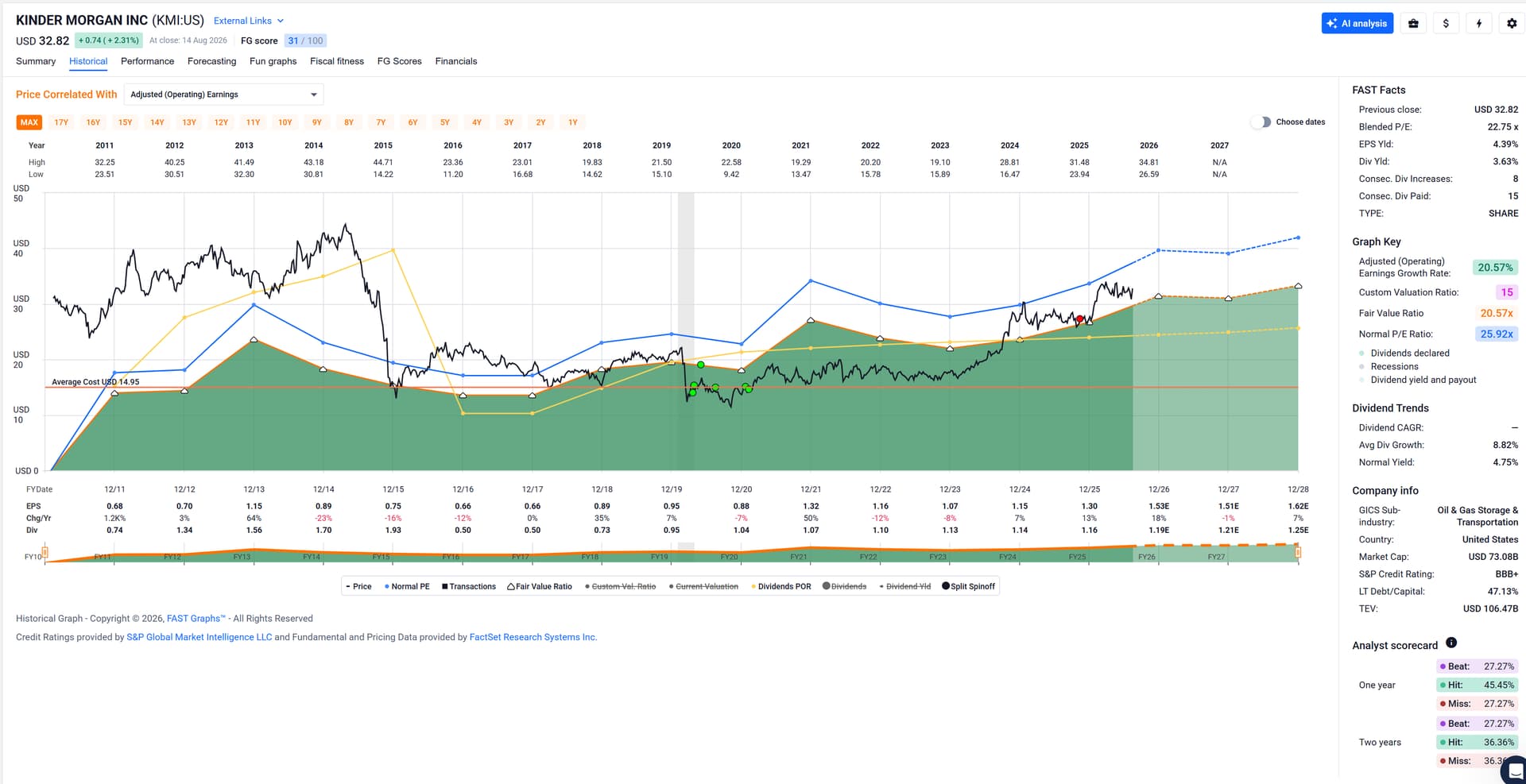Select the 12Y time range
The height and width of the screenshot is (784, 1526).
221,122
